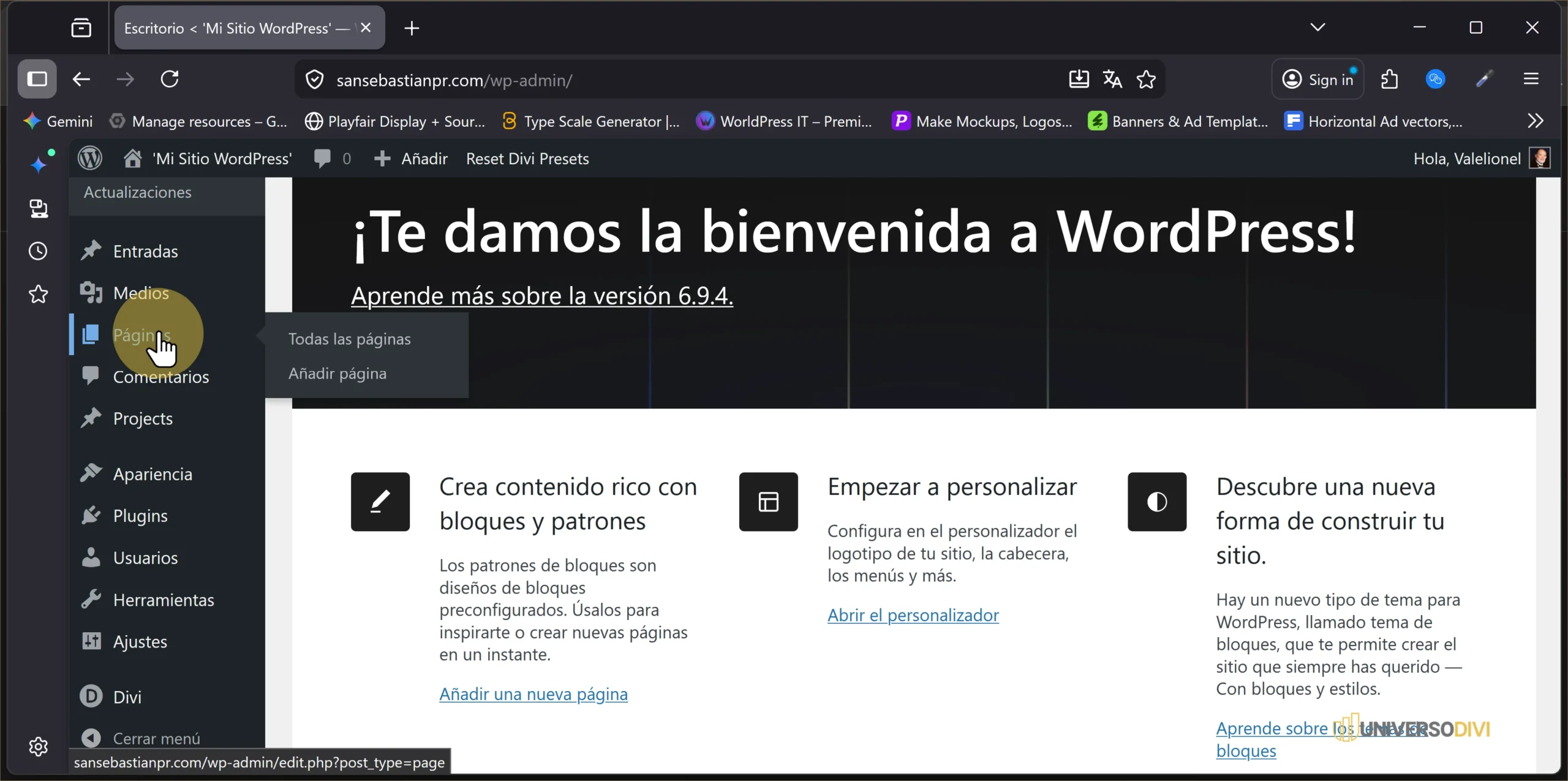Image resolution: width=1568 pixels, height=781 pixels.
Task: Click the Añadir plus icon
Action: click(382, 159)
